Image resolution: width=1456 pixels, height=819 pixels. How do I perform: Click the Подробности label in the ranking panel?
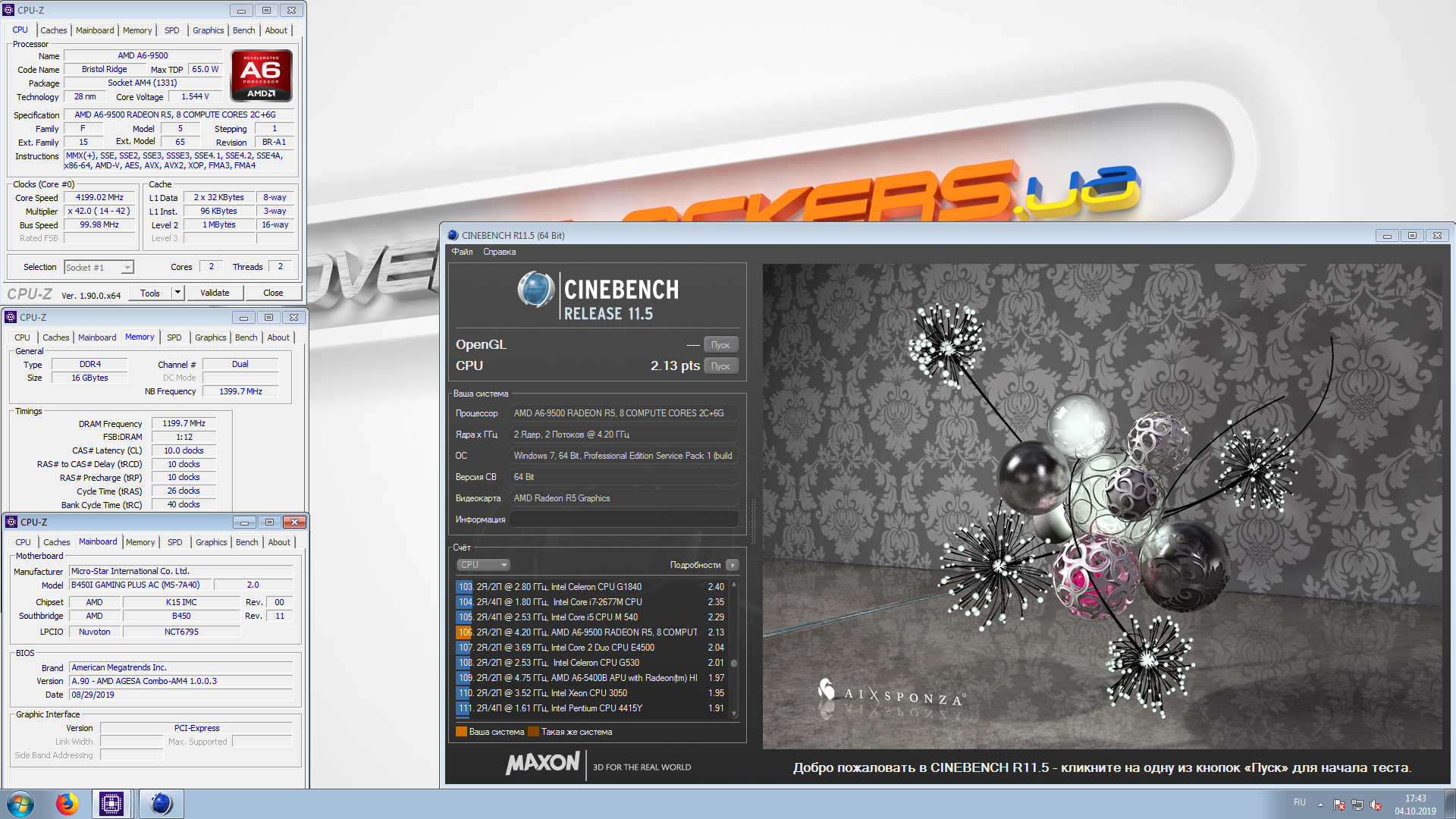coord(695,565)
